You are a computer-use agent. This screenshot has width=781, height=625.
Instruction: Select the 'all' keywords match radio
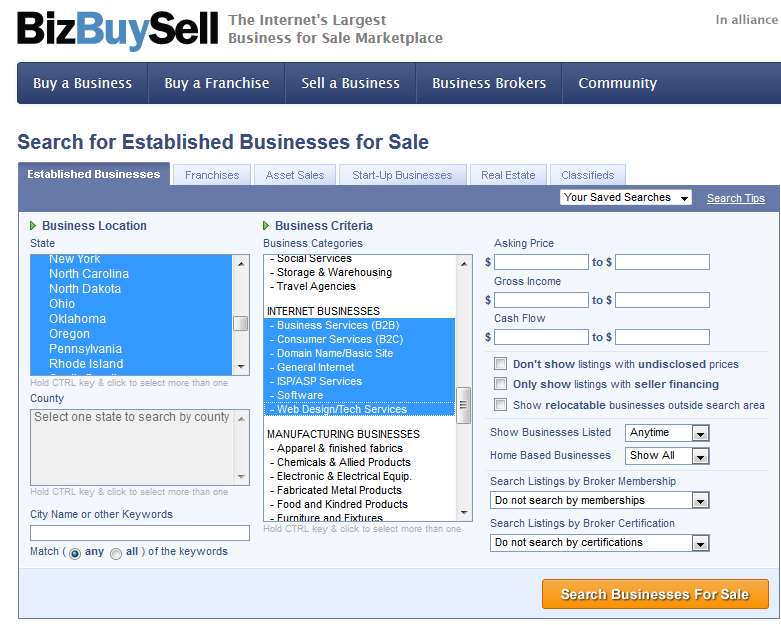pyautogui.click(x=116, y=553)
